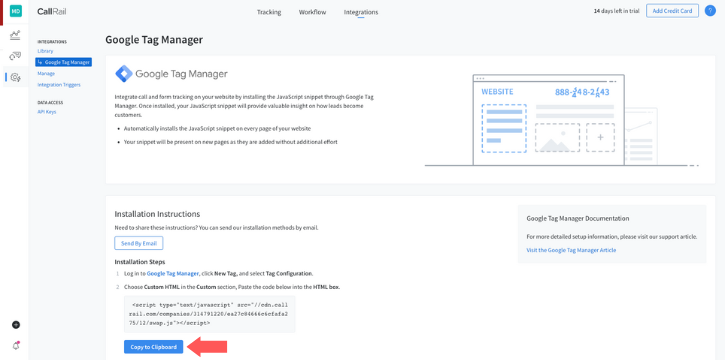Visit the Google Tag Manager Article link

571,250
